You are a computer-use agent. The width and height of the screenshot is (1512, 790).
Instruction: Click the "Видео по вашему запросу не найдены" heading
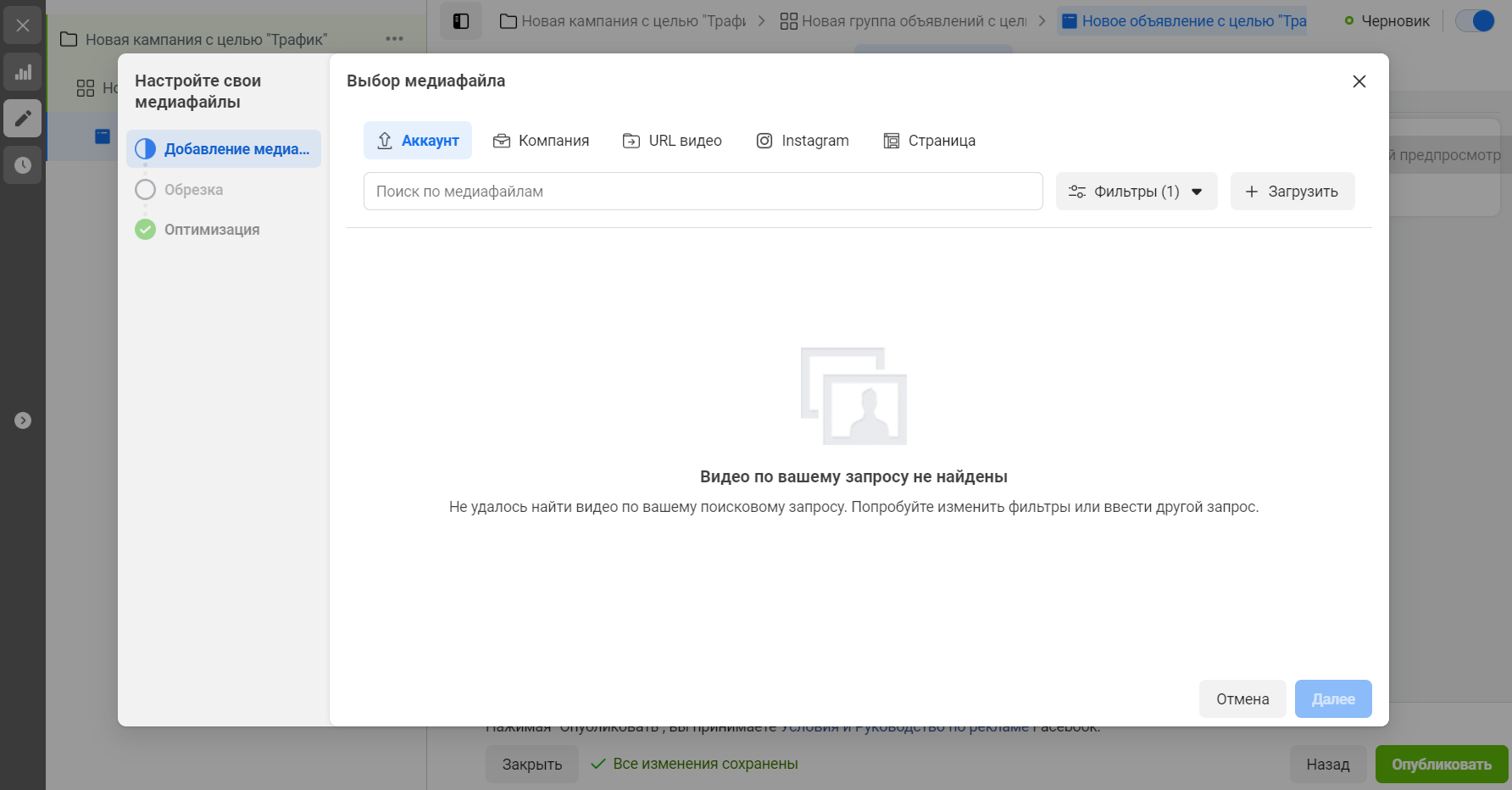[x=853, y=476]
